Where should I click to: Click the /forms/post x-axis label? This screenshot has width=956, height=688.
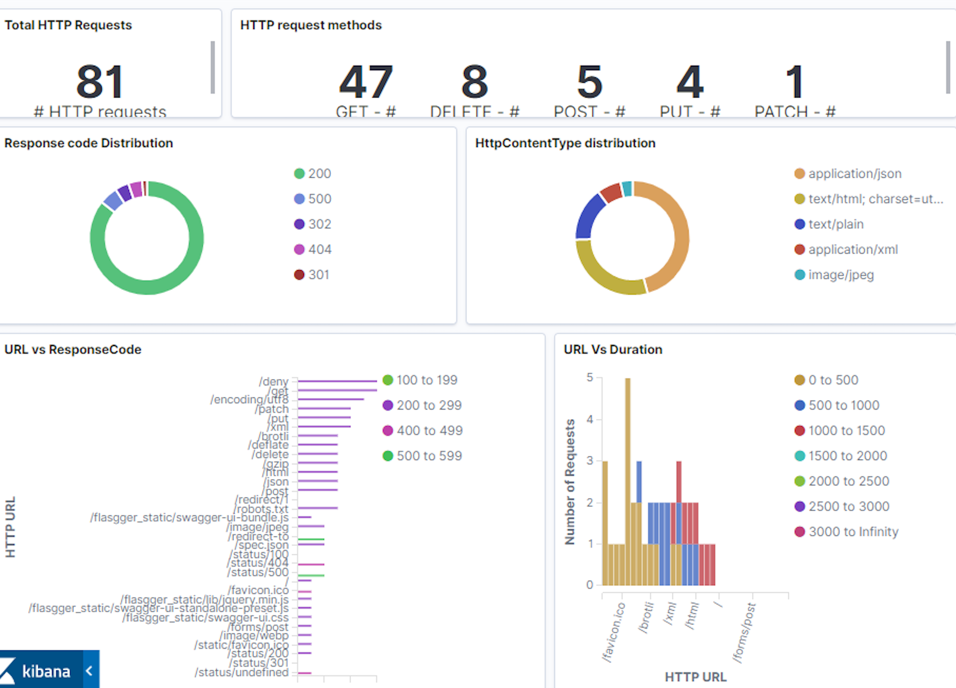pos(744,632)
